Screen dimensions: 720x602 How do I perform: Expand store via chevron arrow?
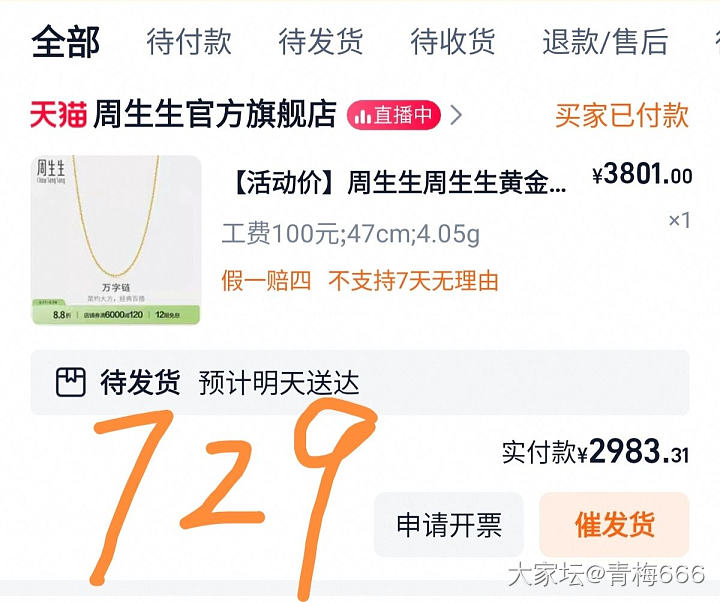tap(456, 115)
